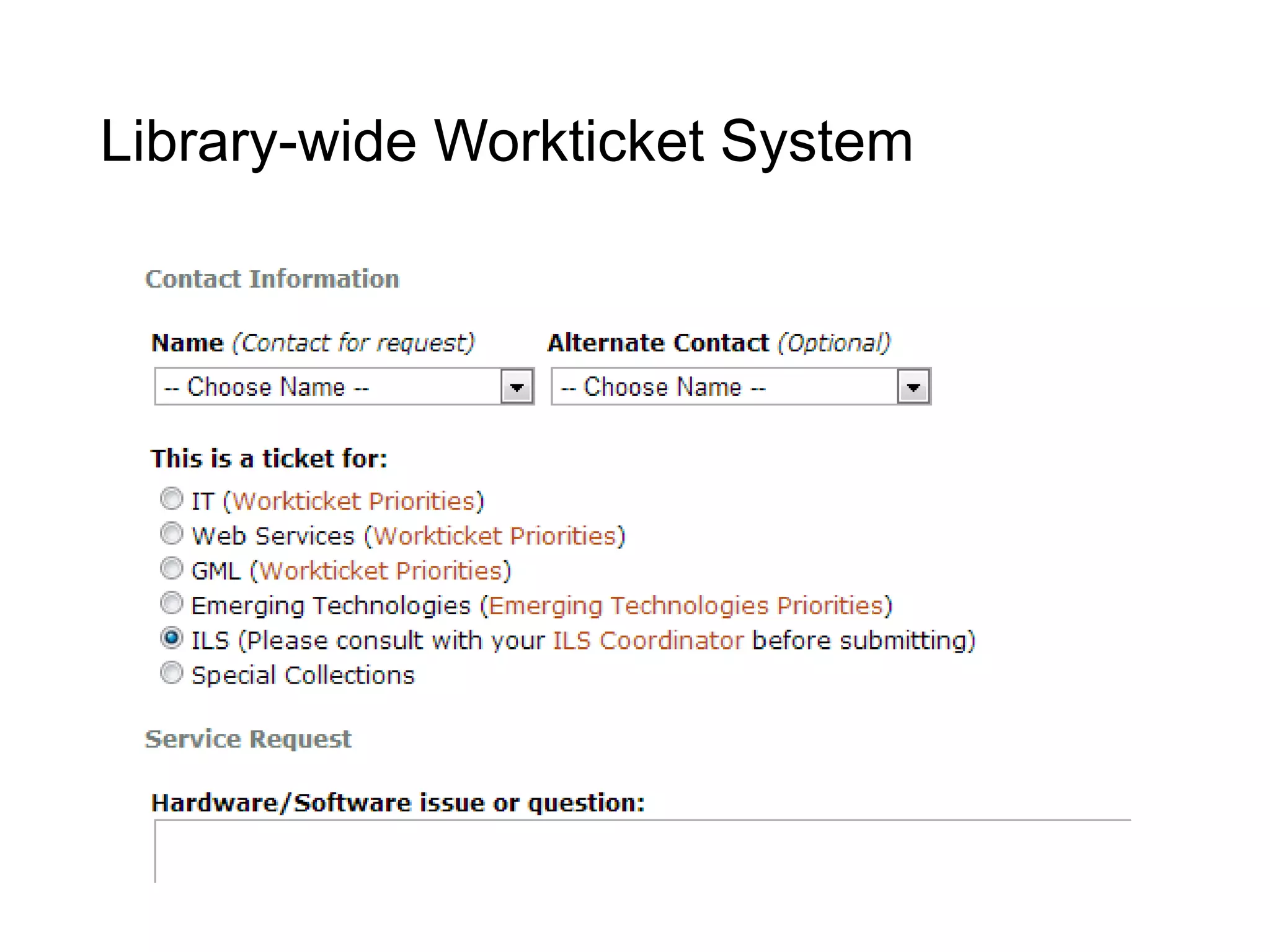Click the selected ILS radio button
The height and width of the screenshot is (952, 1270).
coord(171,638)
